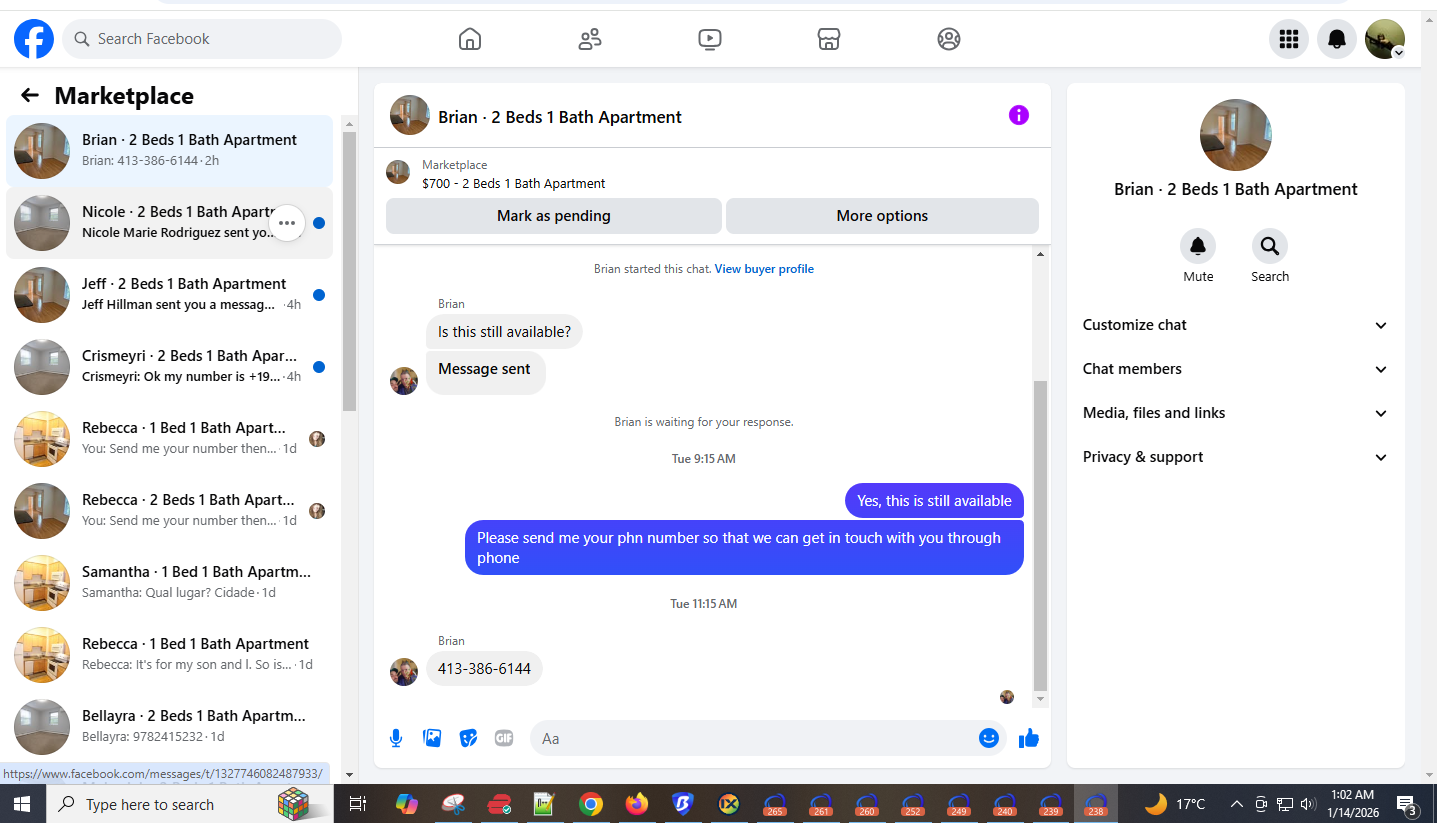Open the Video icon in top navigation
Viewport: 1437px width, 823px height.
click(709, 39)
